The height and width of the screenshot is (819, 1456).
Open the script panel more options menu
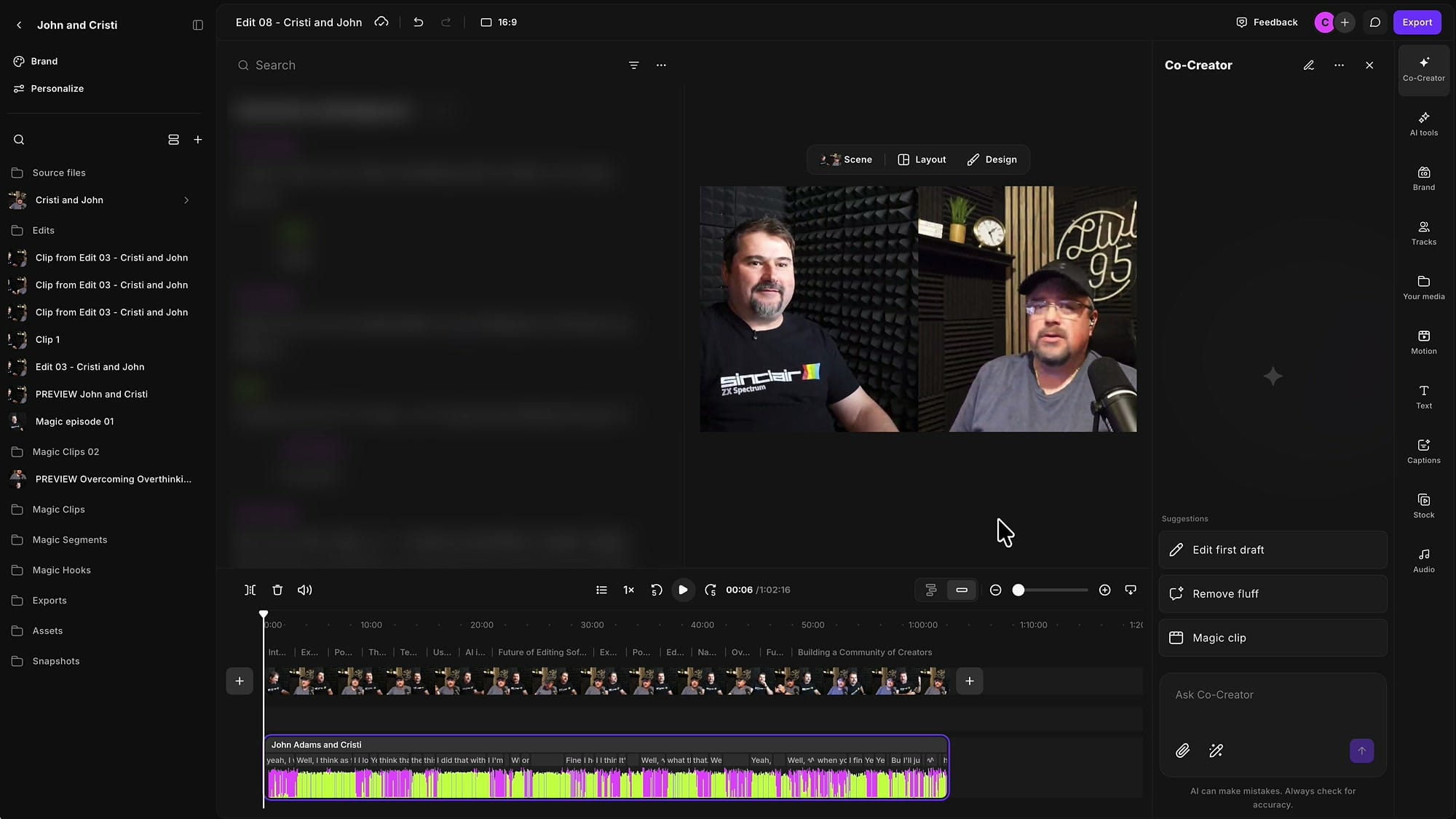[661, 66]
